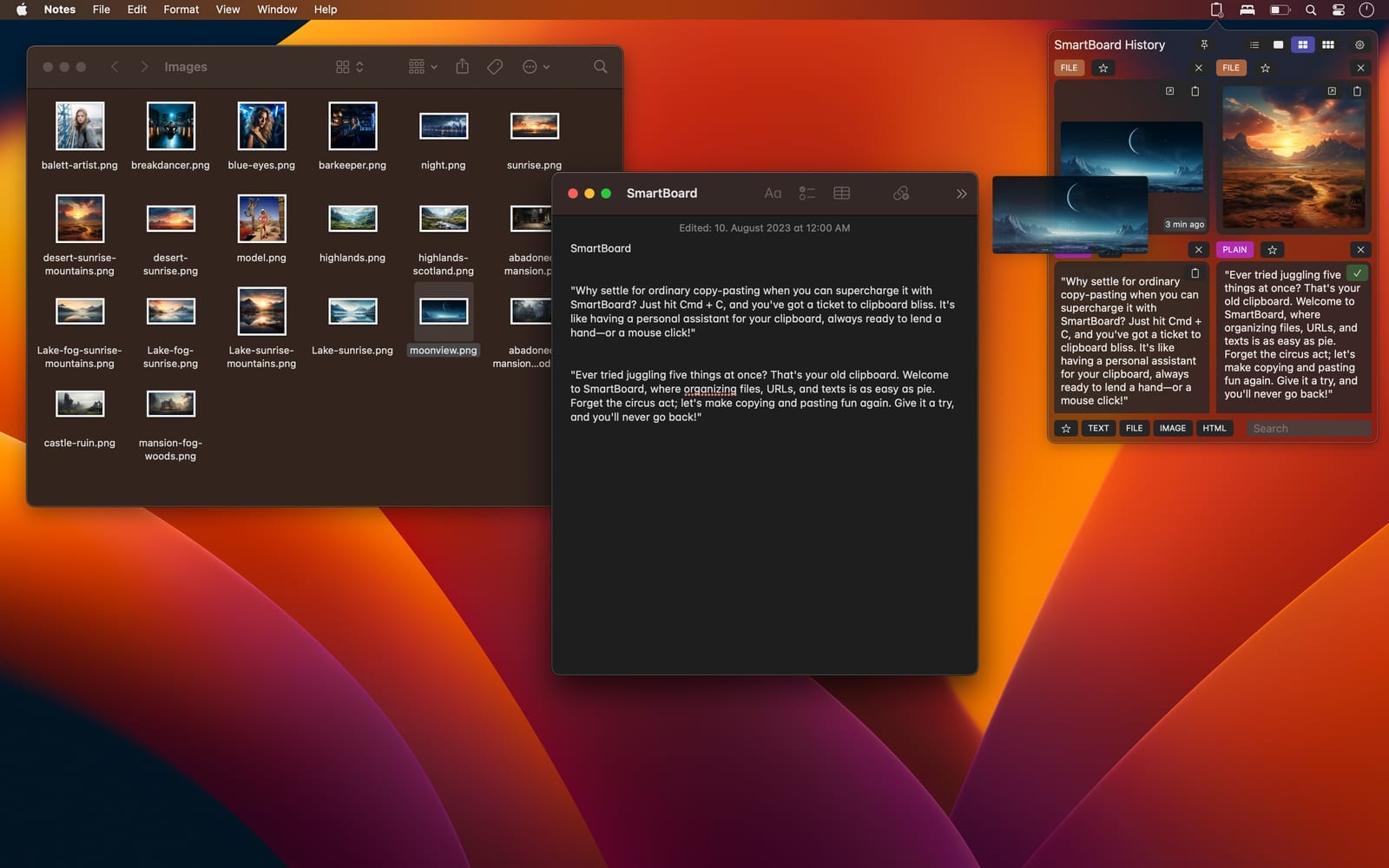This screenshot has height=868, width=1389.
Task: Click the Tags icon in Finder toolbar
Action: [495, 67]
